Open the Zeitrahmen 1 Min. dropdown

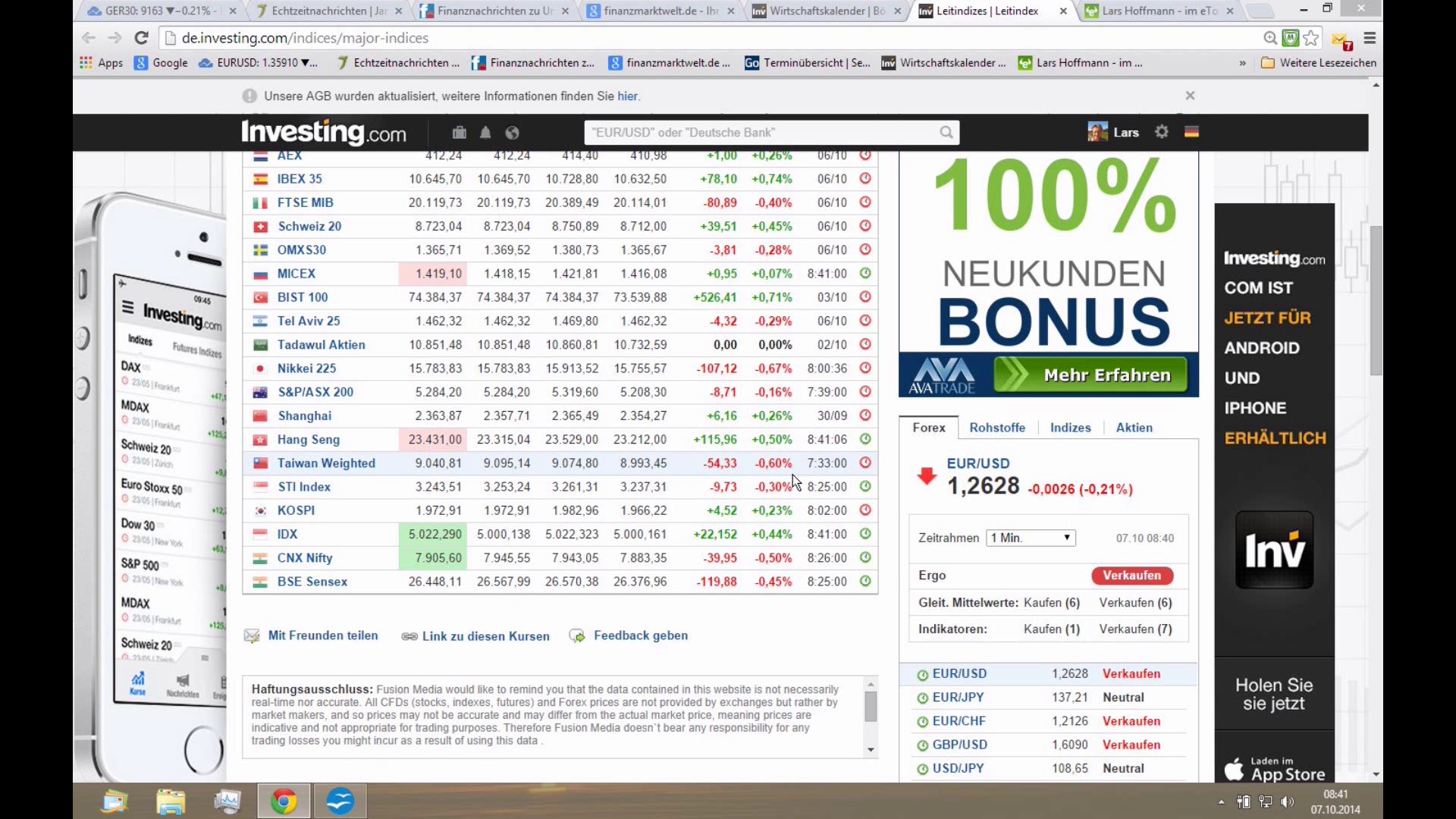coord(1030,538)
